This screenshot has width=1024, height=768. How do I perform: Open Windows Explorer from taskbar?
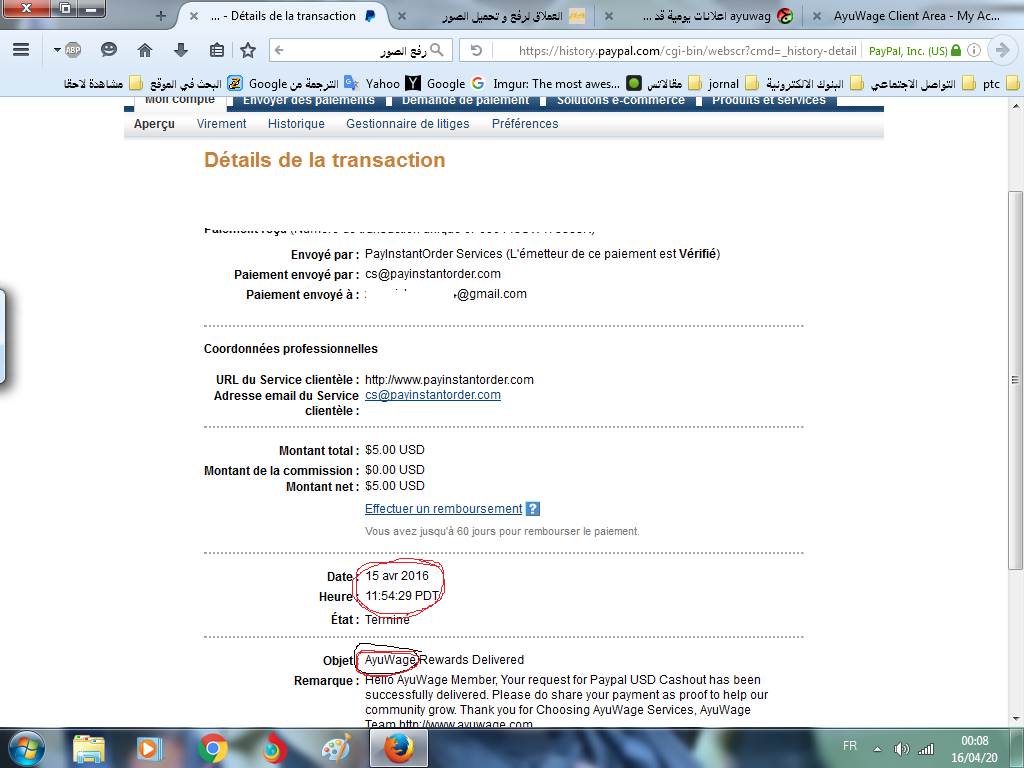click(89, 748)
